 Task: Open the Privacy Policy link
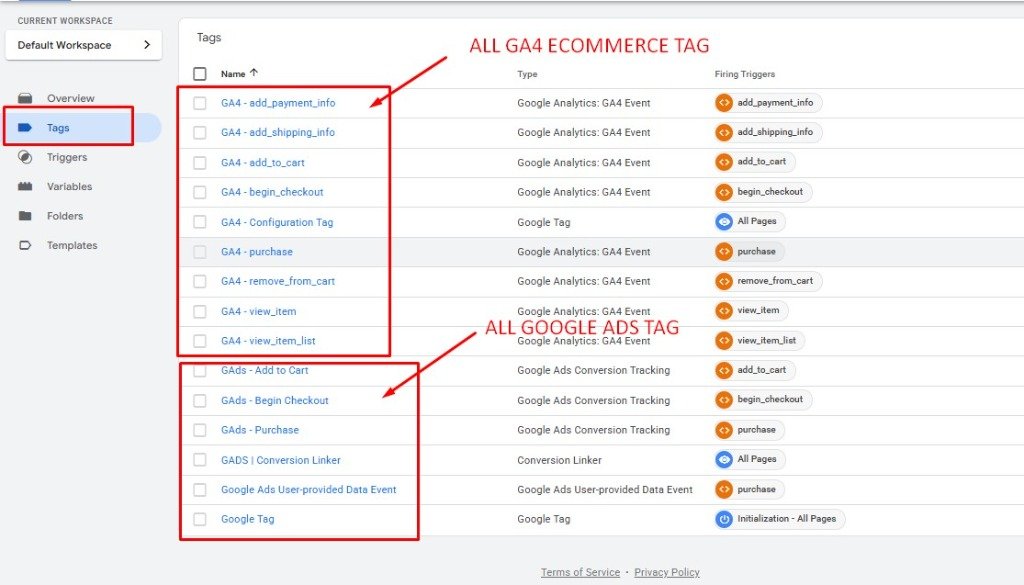click(x=667, y=572)
